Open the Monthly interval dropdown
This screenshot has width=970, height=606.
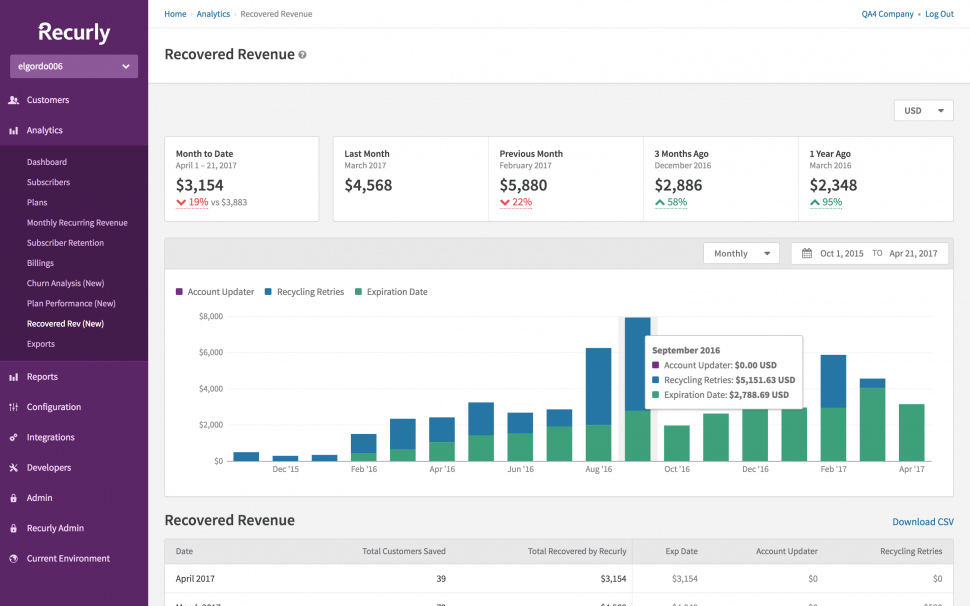tap(741, 254)
